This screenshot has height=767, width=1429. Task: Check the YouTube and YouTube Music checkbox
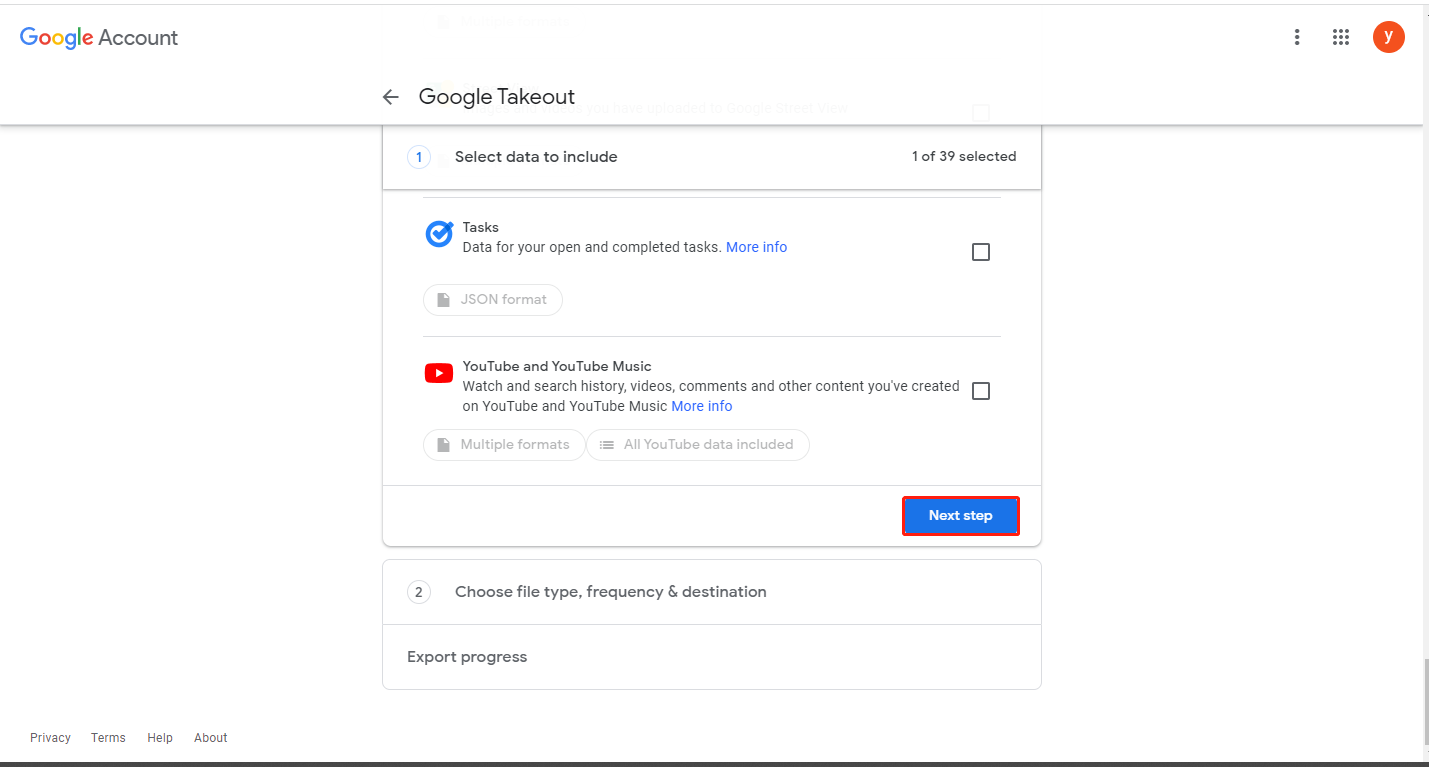pyautogui.click(x=980, y=390)
